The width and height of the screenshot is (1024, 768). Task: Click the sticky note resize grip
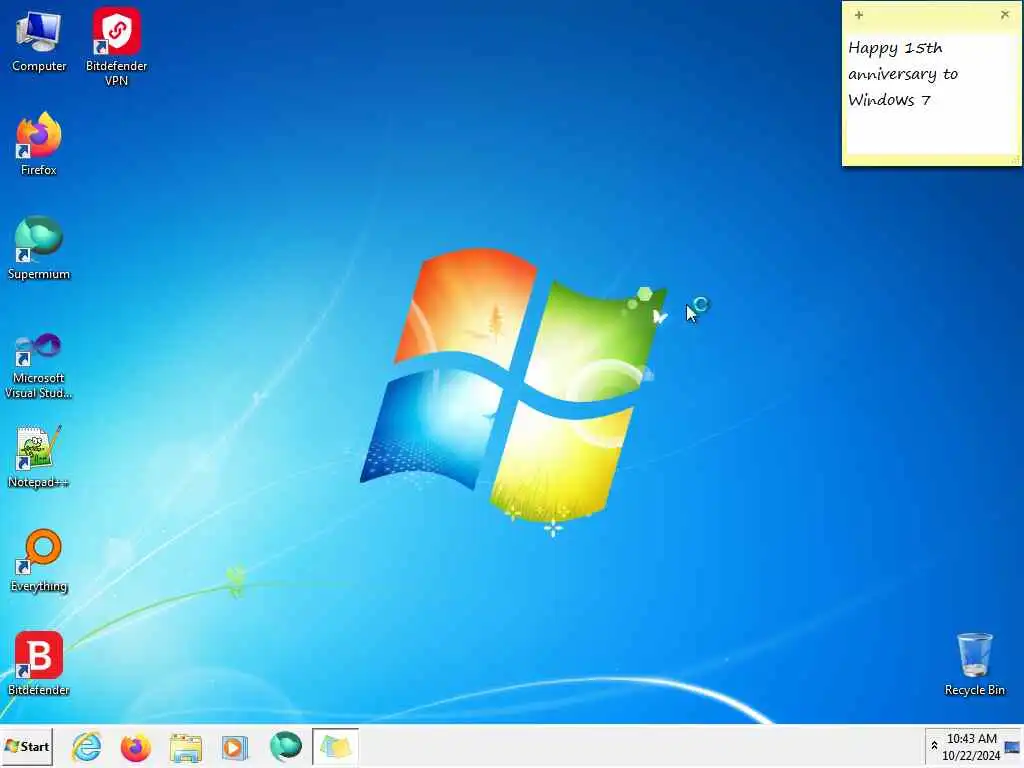[1015, 159]
